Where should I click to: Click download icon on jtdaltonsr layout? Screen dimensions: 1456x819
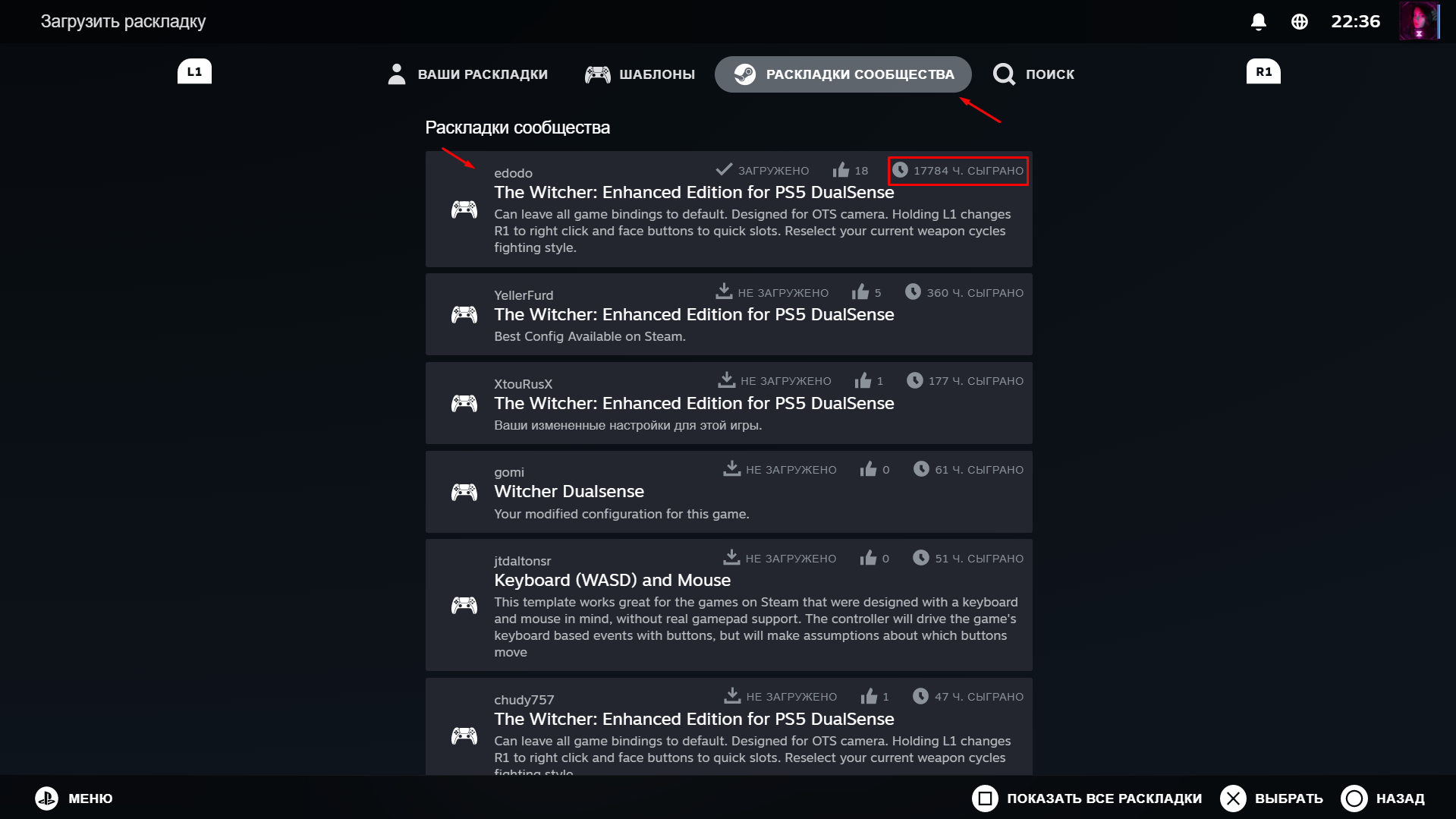[x=731, y=557]
